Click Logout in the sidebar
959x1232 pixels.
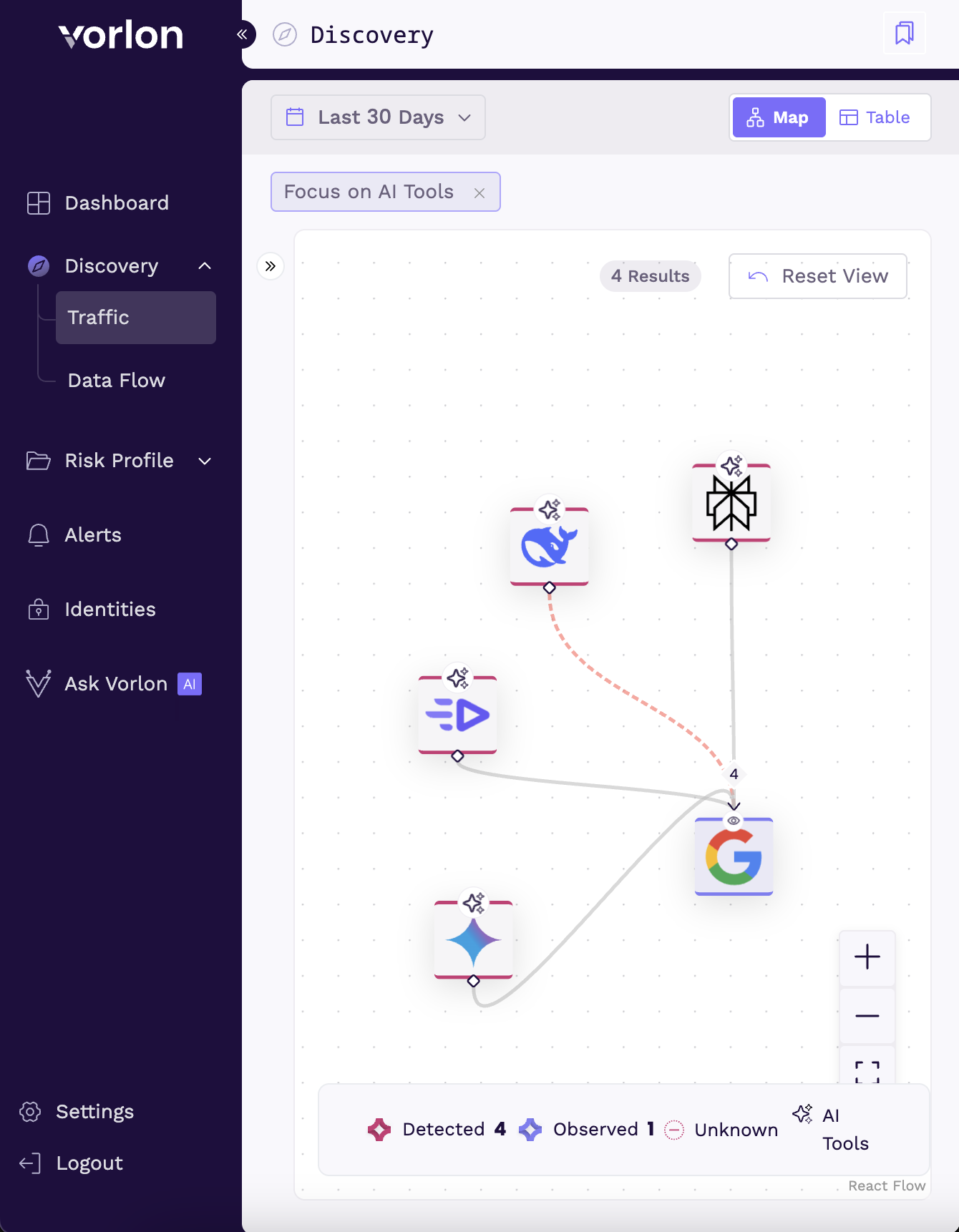[89, 1163]
